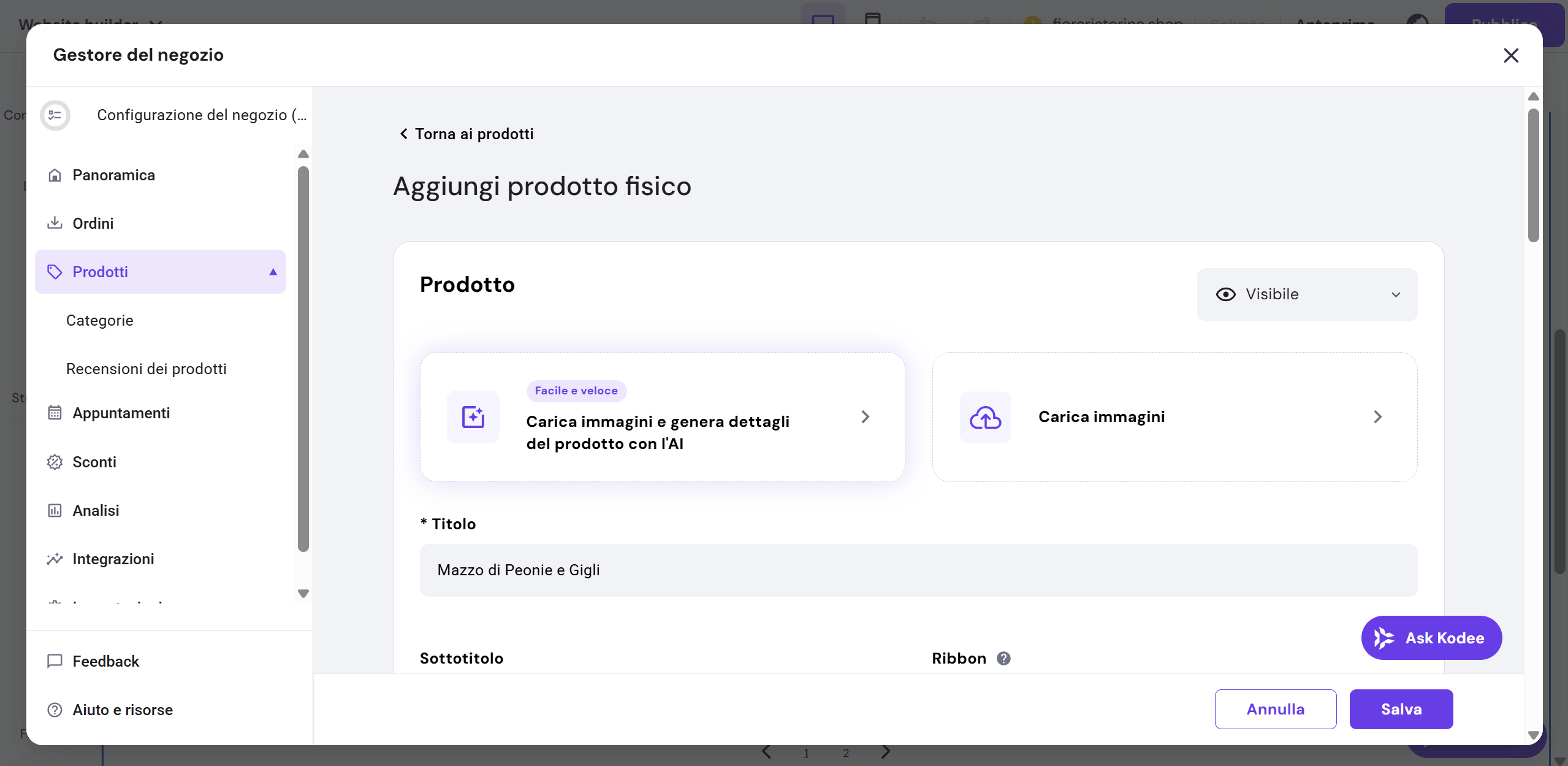This screenshot has height=766, width=1568.
Task: Expand AI product details option arrow
Action: (865, 417)
